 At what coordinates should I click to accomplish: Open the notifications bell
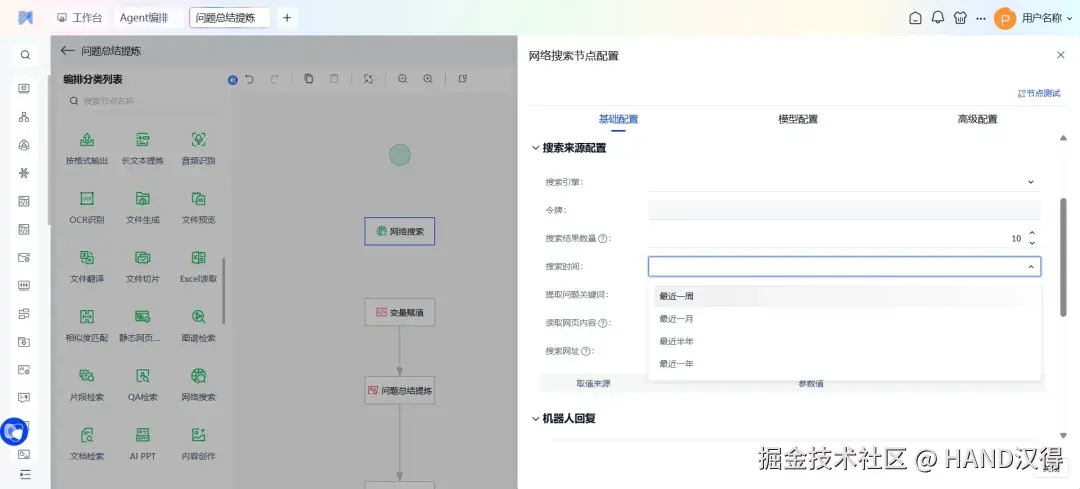point(937,18)
